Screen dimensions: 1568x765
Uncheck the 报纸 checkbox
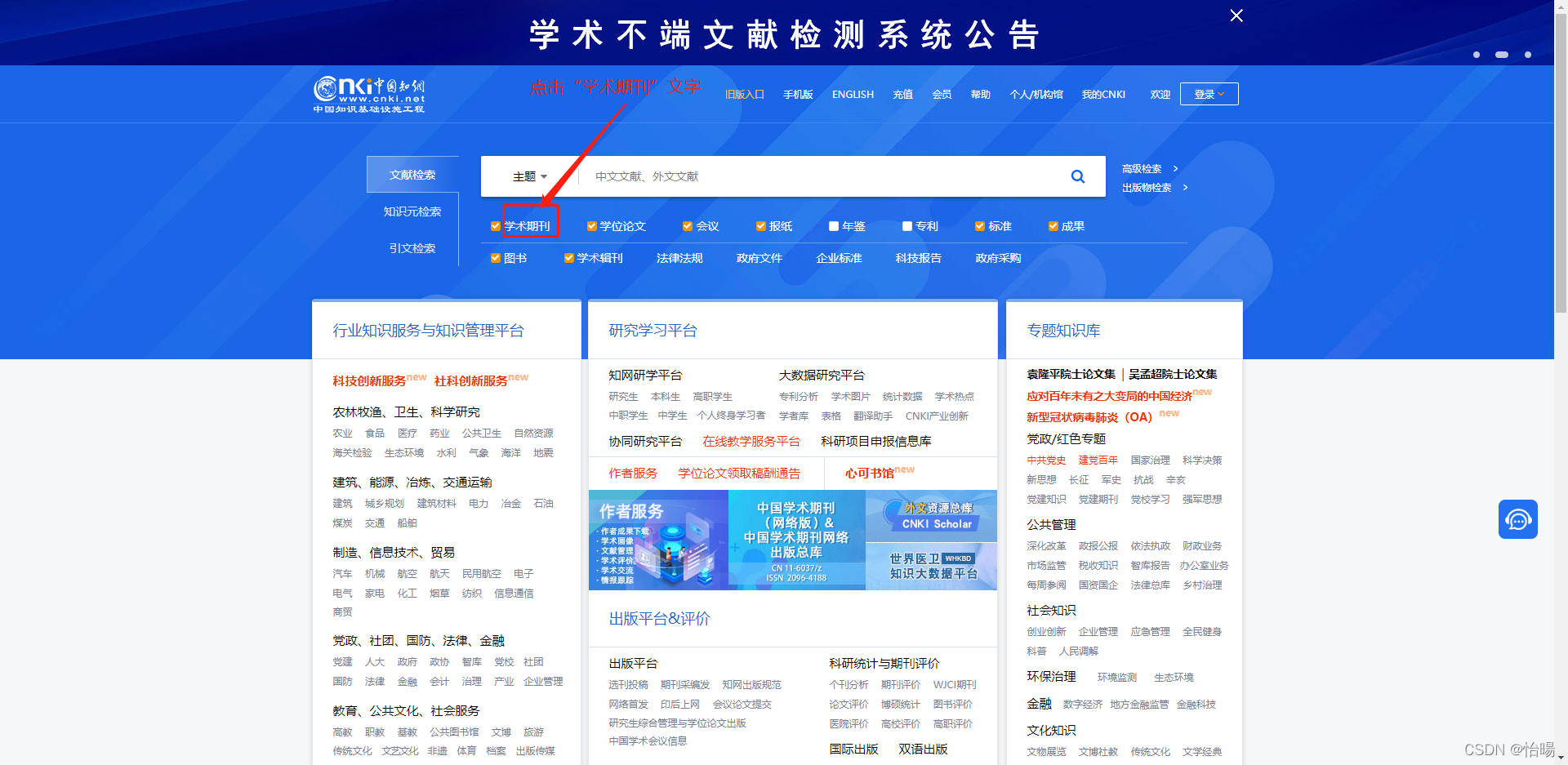point(760,226)
